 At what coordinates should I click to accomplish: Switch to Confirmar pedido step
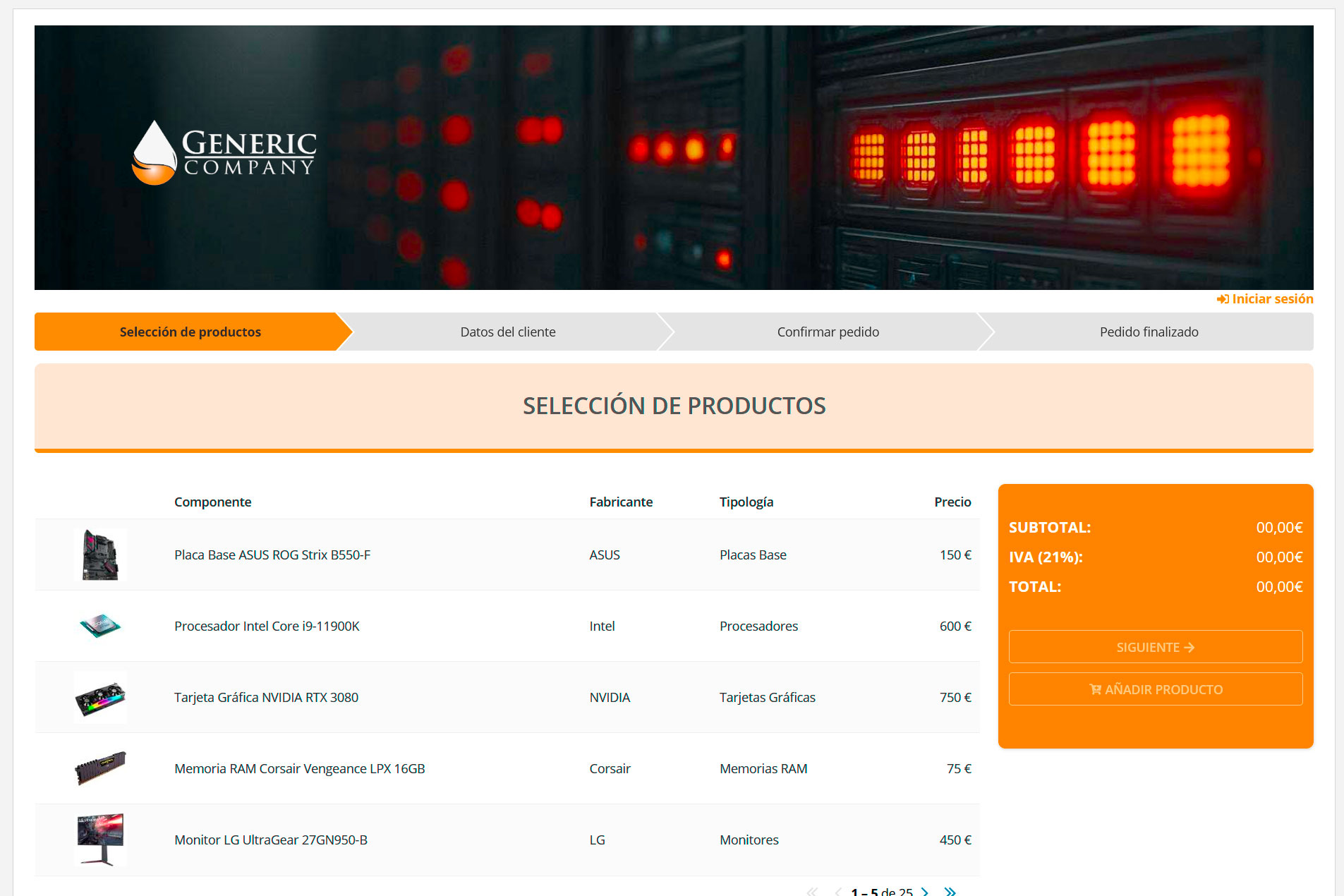pyautogui.click(x=828, y=332)
